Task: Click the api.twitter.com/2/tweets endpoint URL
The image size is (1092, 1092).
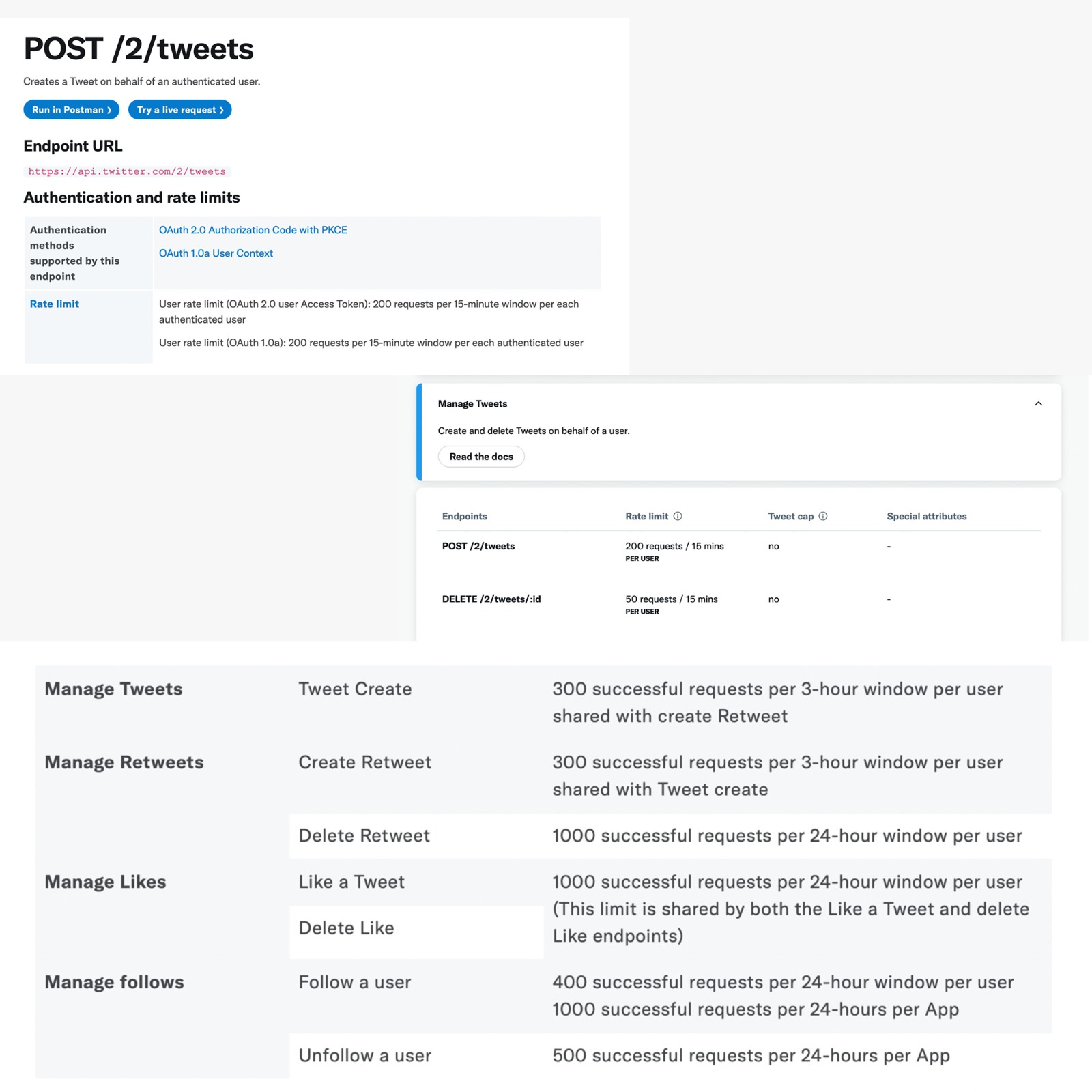Action: click(127, 171)
